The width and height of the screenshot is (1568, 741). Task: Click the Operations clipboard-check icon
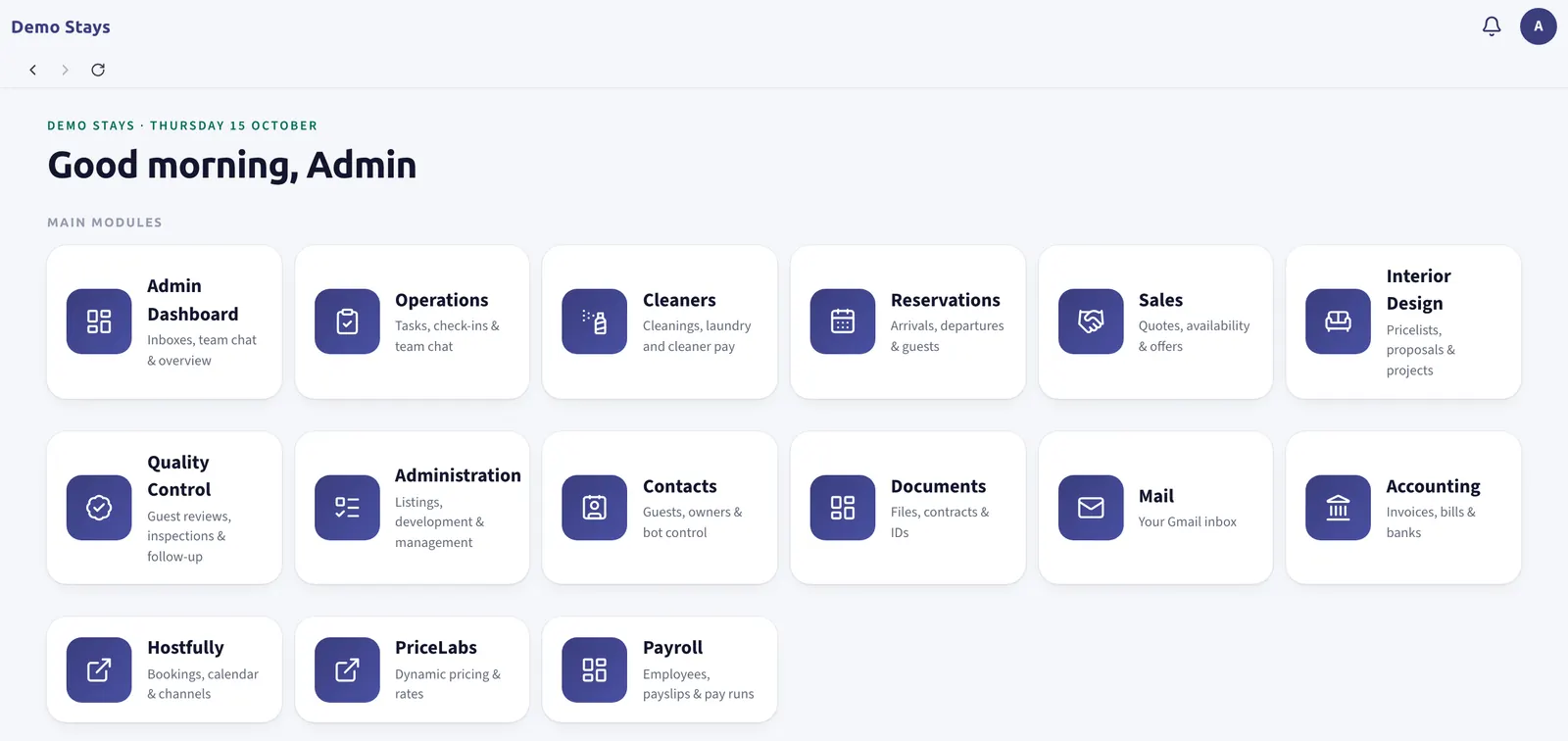347,321
